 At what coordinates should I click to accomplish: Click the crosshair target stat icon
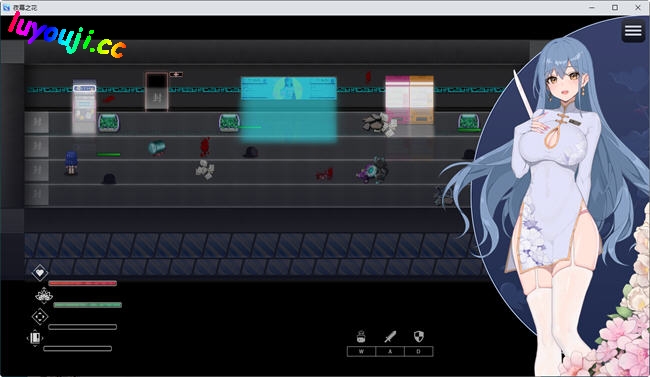(40, 317)
